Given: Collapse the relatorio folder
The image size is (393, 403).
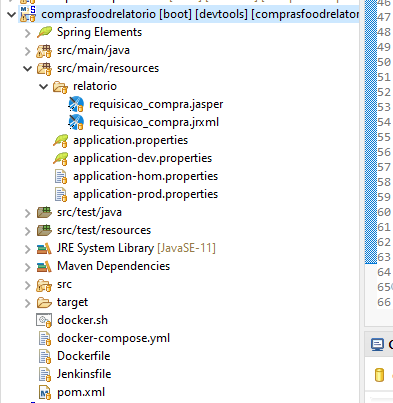Looking at the screenshot, I should [x=44, y=87].
